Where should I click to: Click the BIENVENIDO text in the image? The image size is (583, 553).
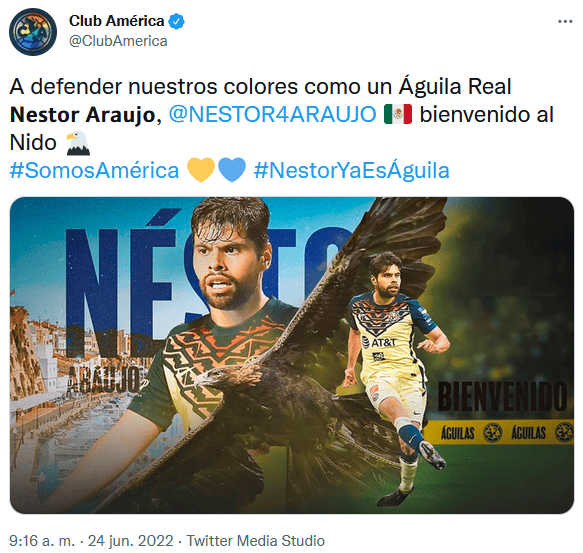pos(502,396)
